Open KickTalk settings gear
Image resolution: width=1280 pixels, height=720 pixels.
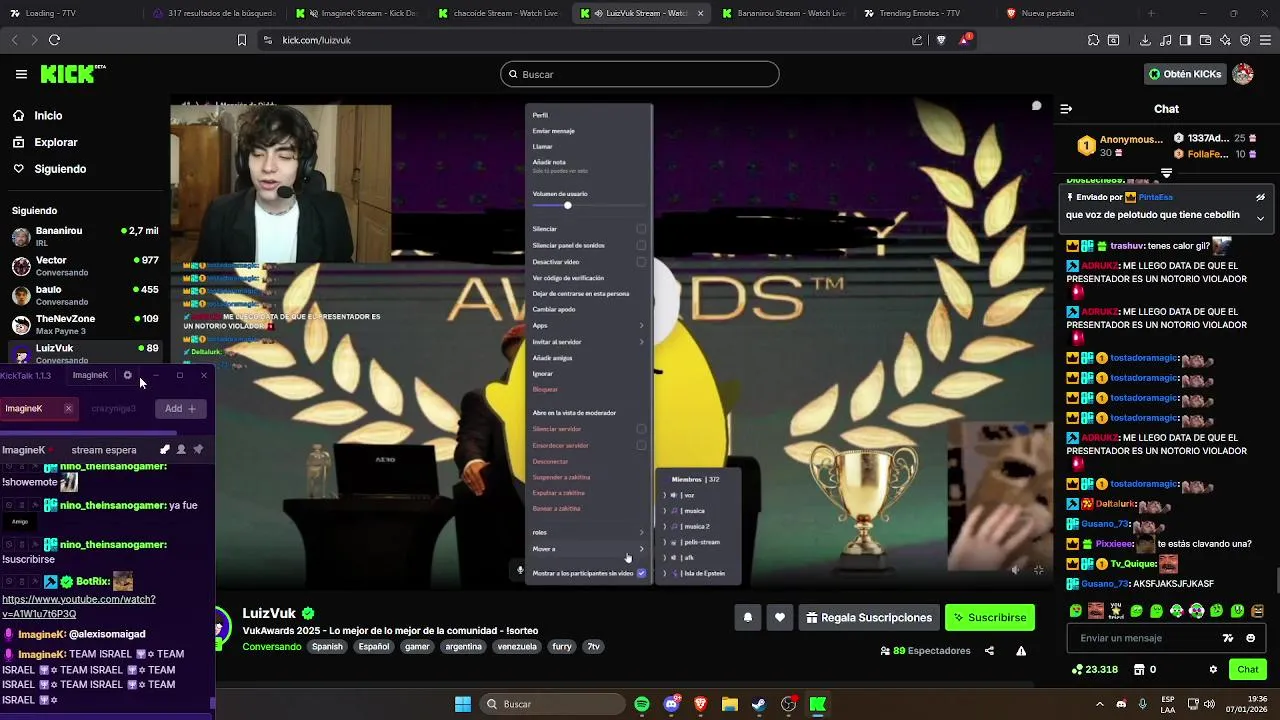click(127, 375)
